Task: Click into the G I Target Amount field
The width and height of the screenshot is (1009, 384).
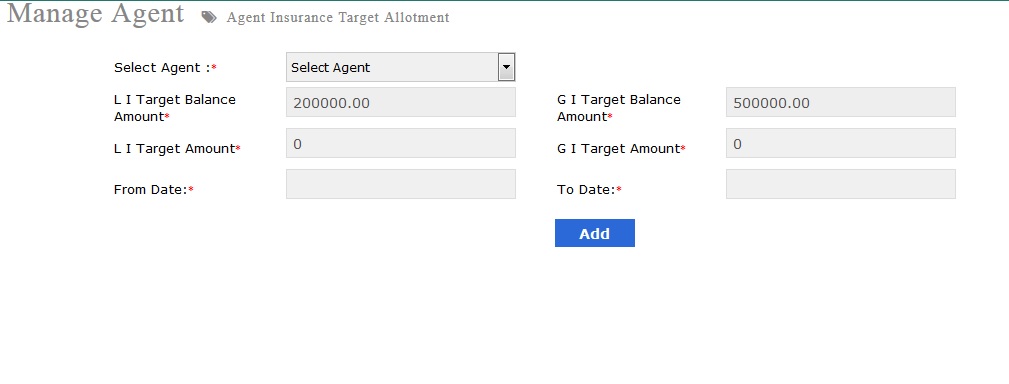Action: coord(840,143)
